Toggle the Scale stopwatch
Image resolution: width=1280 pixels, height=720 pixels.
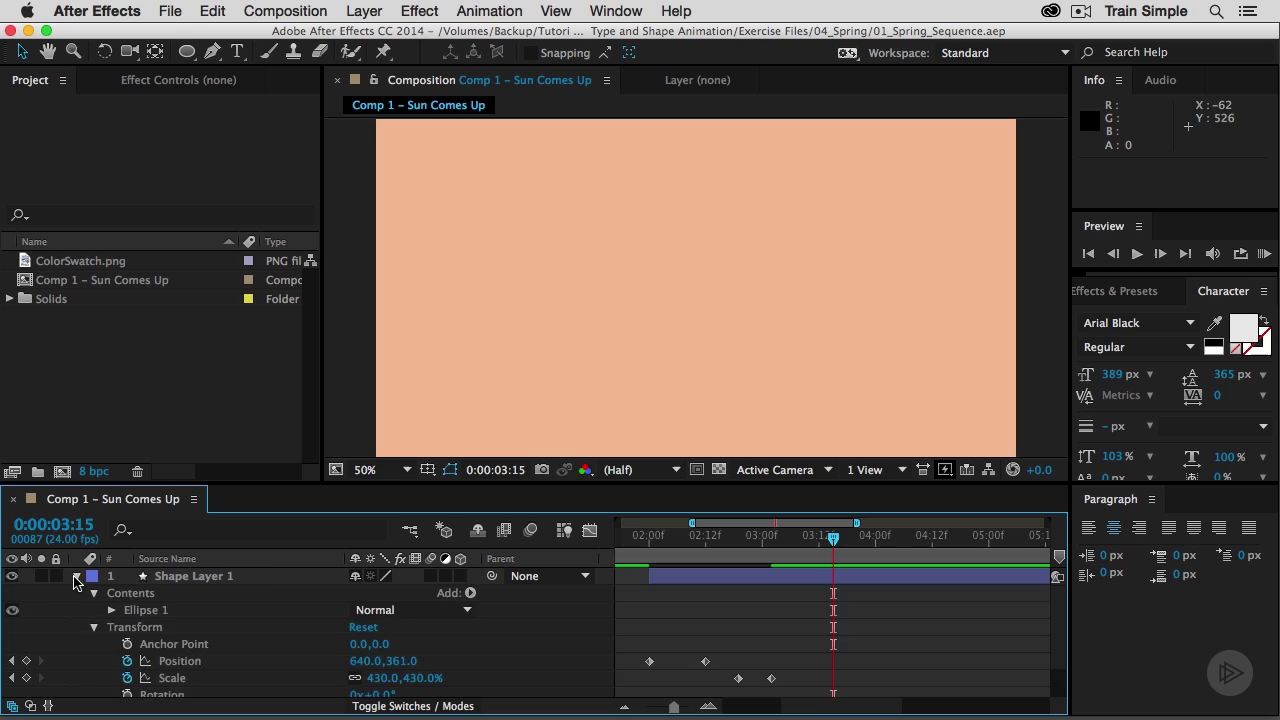point(127,678)
